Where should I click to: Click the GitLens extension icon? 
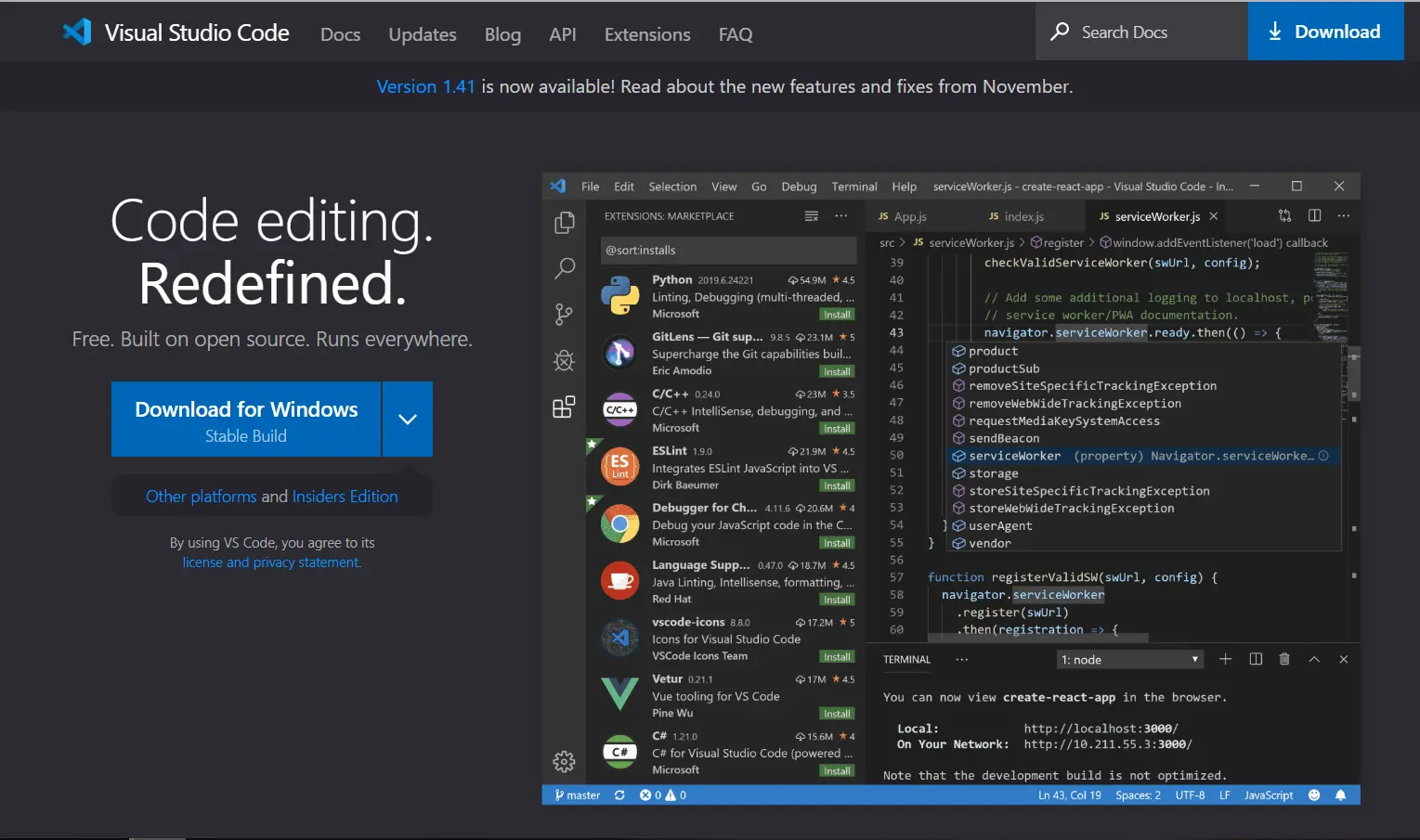tap(619, 353)
